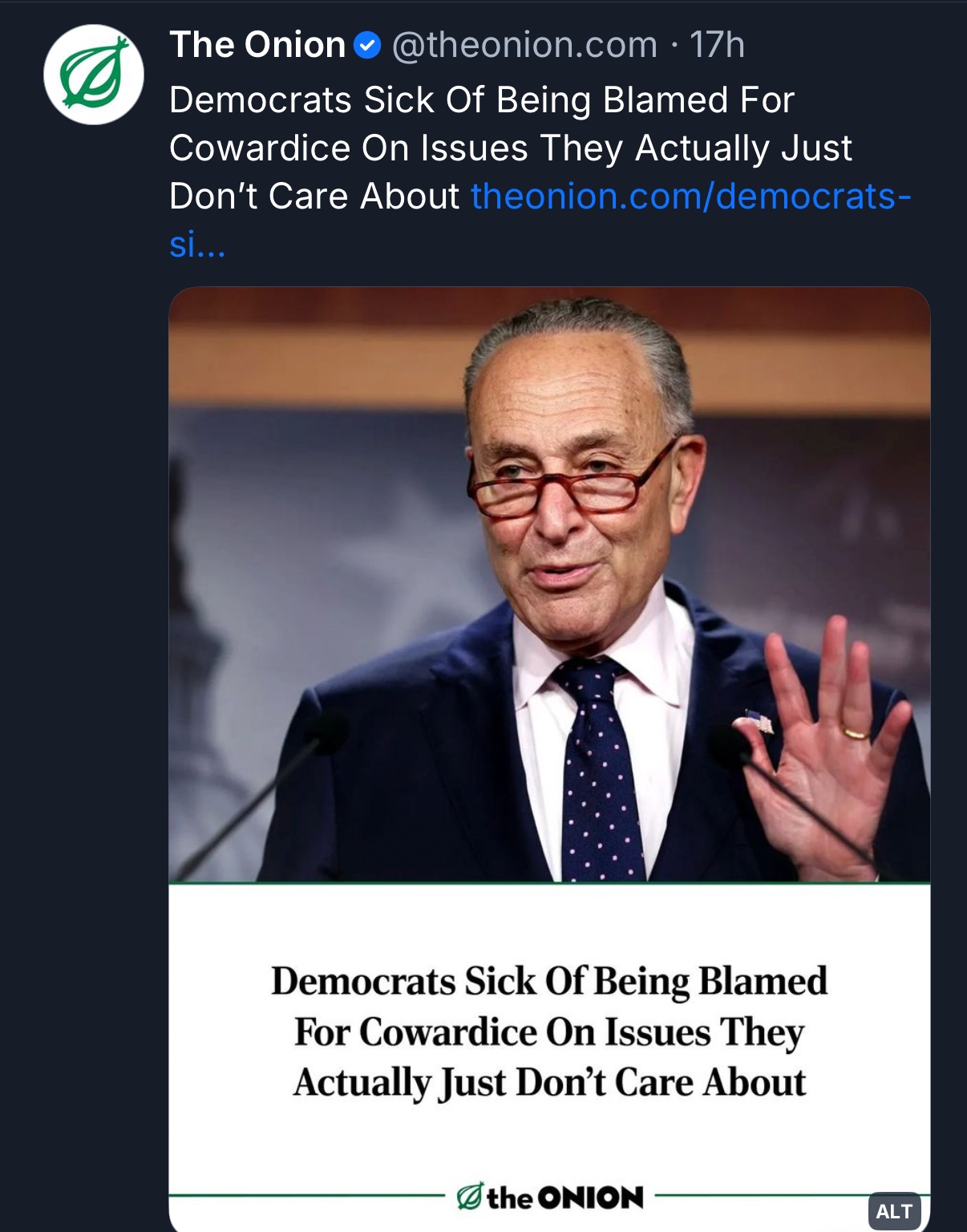Click "the ONION" wordmark below the headline

(x=564, y=1198)
